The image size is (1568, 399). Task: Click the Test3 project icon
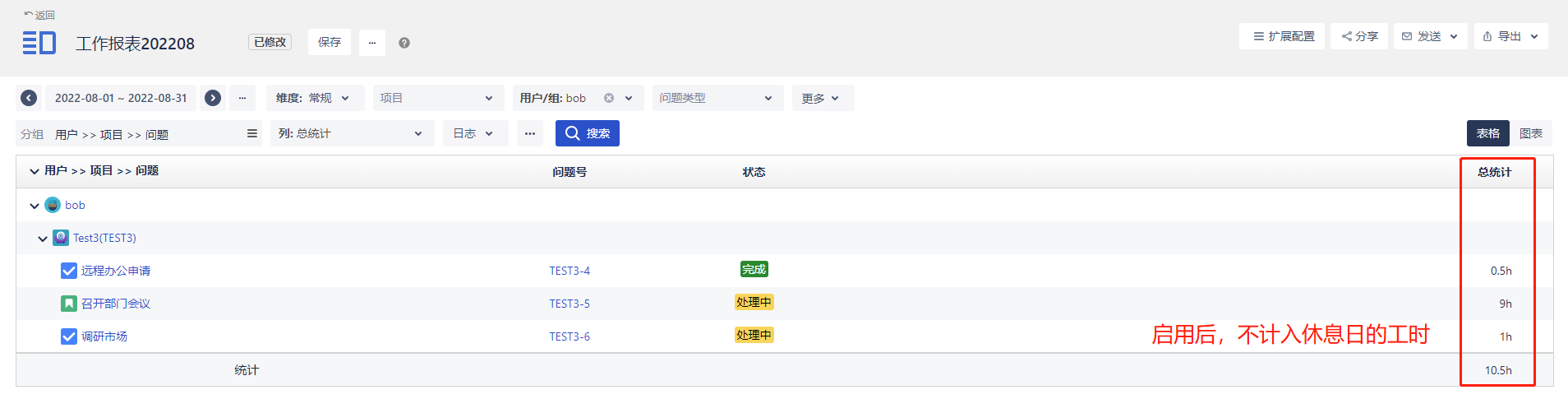(x=61, y=238)
